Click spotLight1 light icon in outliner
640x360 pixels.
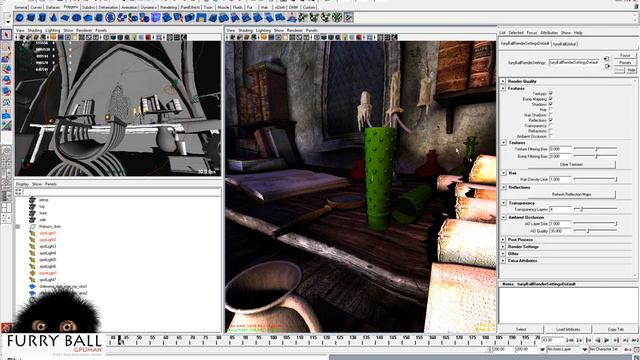(x=32, y=233)
